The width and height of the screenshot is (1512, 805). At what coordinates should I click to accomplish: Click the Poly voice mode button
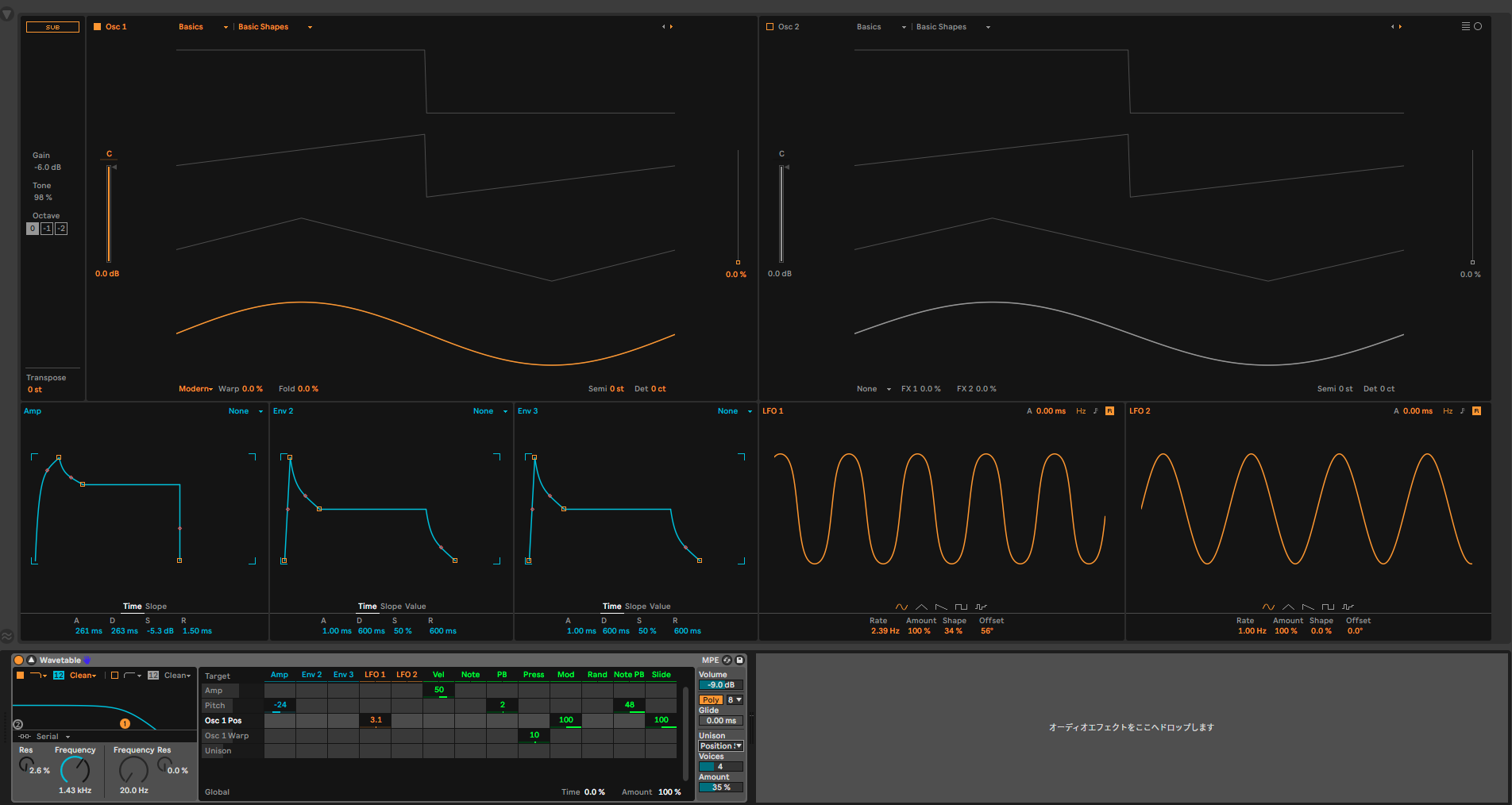(711, 700)
